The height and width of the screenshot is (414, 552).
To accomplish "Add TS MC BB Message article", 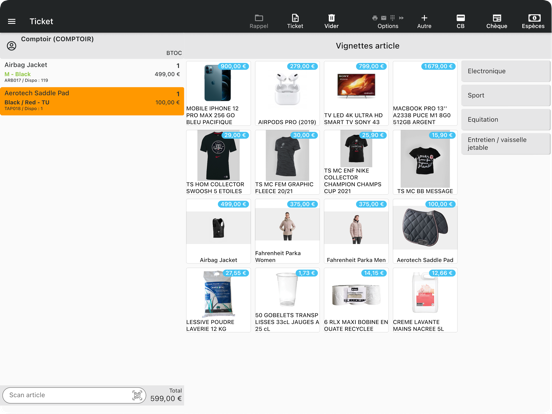I will (x=425, y=162).
